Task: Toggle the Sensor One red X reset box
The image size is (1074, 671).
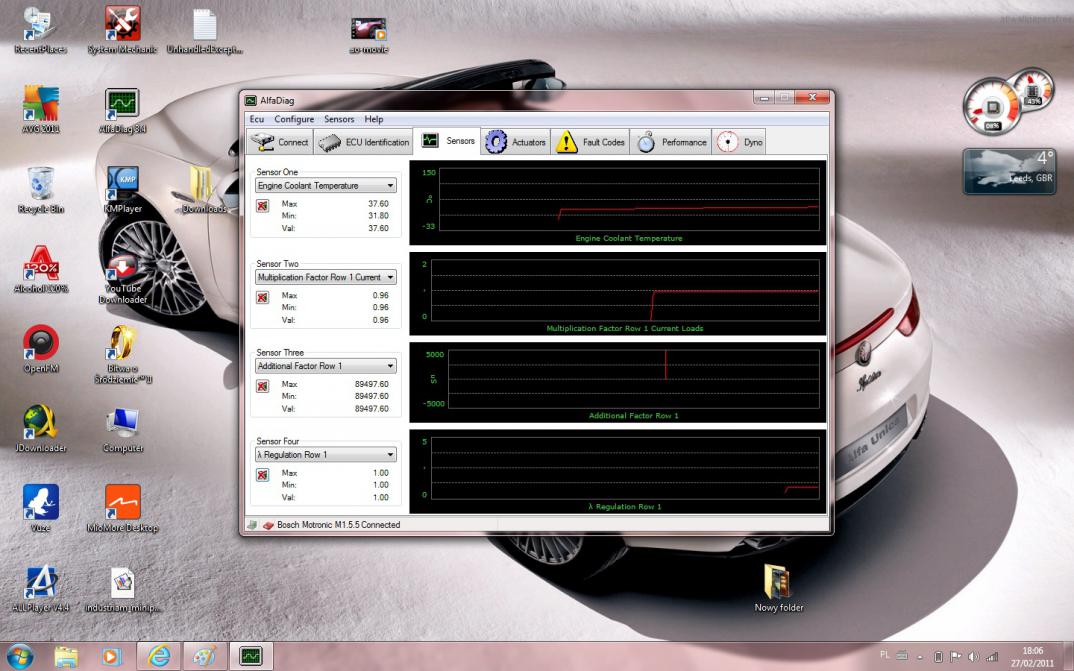Action: (262, 205)
